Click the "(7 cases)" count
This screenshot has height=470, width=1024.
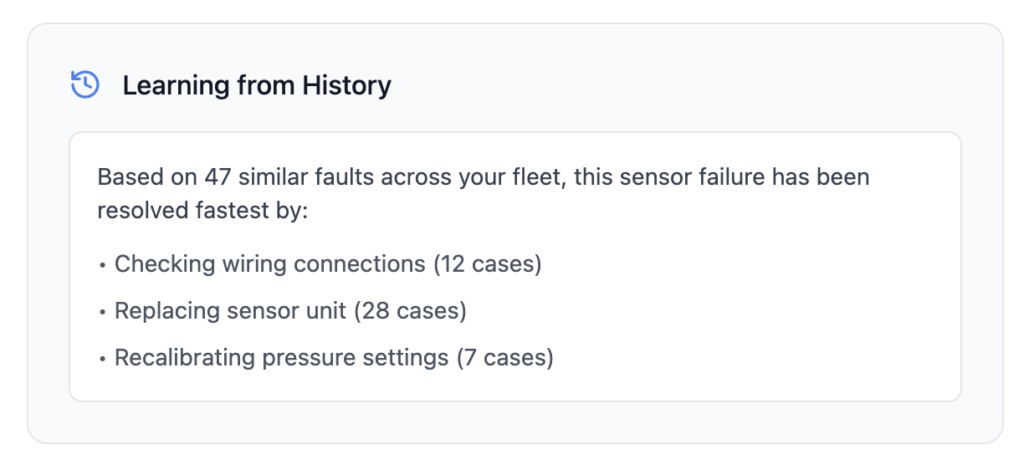tap(504, 357)
